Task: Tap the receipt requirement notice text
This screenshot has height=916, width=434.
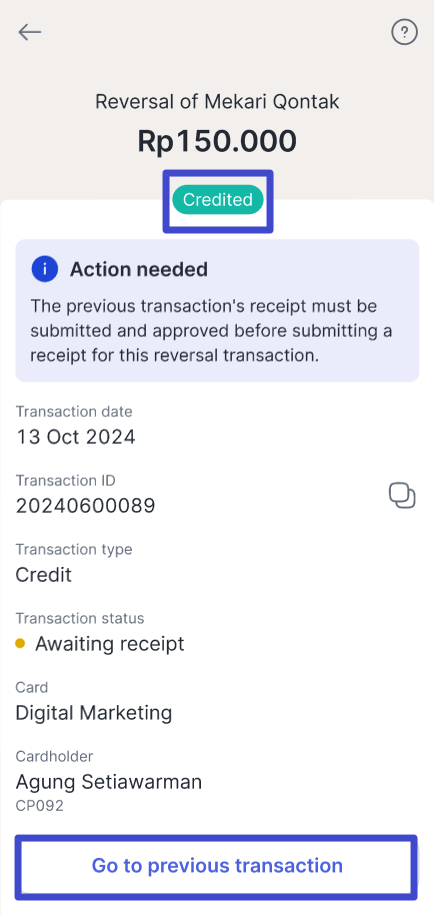Action: click(211, 331)
